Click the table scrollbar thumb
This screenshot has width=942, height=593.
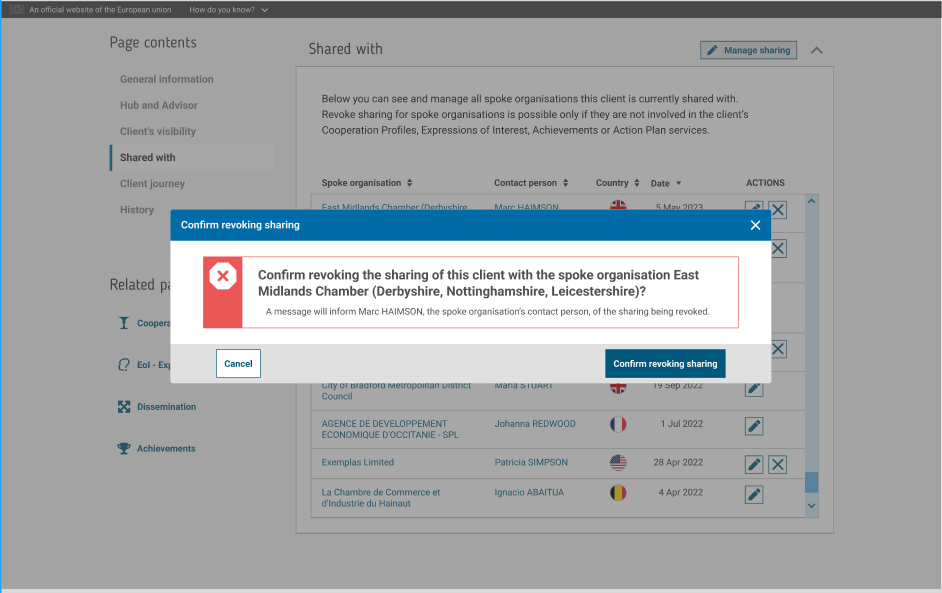pos(811,482)
